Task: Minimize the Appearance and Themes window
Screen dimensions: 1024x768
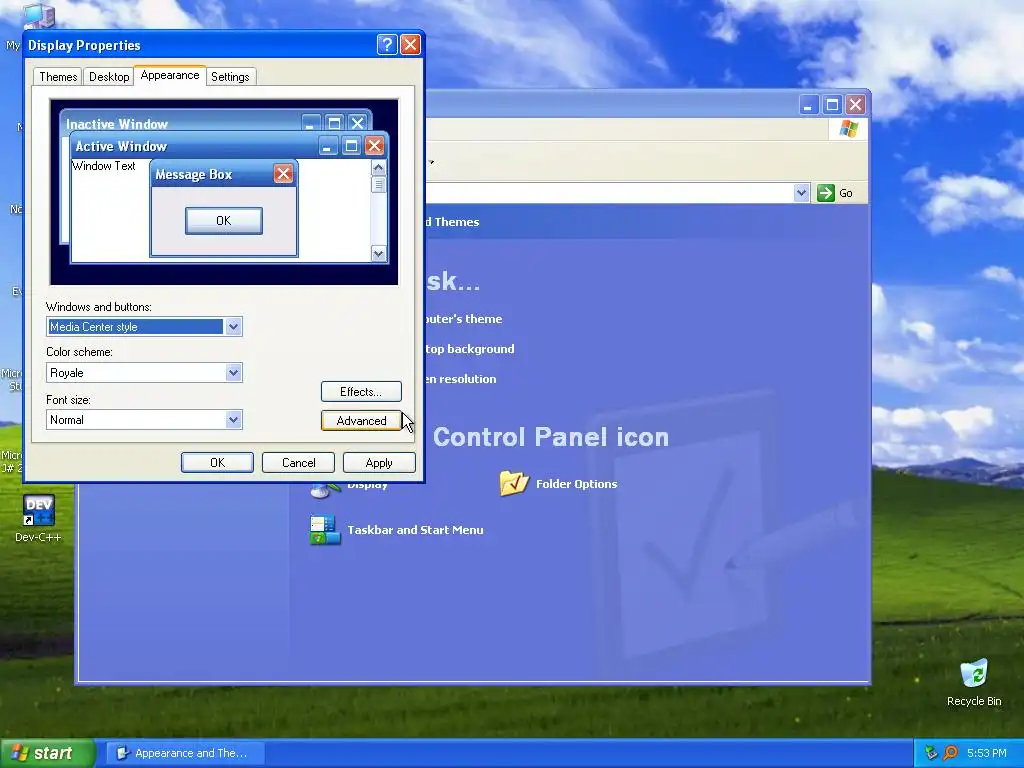Action: [808, 104]
